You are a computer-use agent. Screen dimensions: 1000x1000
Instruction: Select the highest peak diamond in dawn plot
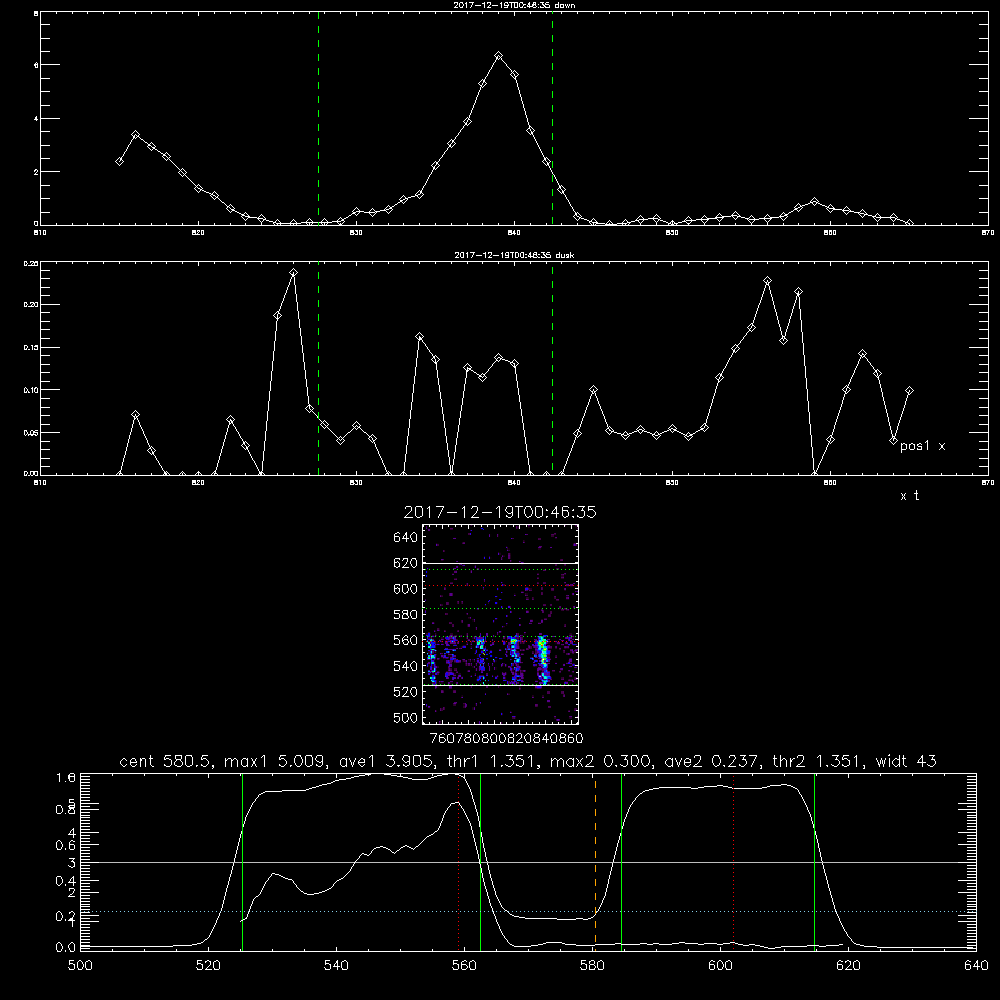499,56
